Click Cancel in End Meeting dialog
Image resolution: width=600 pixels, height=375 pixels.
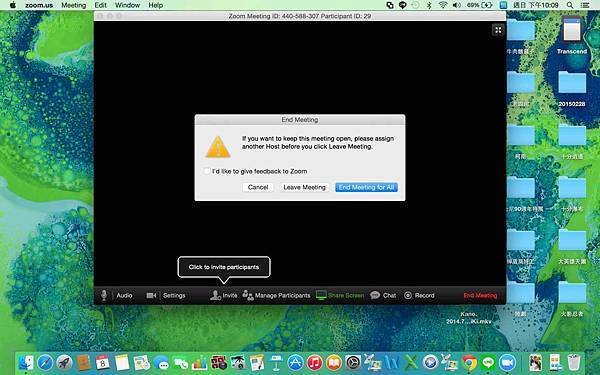(x=258, y=187)
